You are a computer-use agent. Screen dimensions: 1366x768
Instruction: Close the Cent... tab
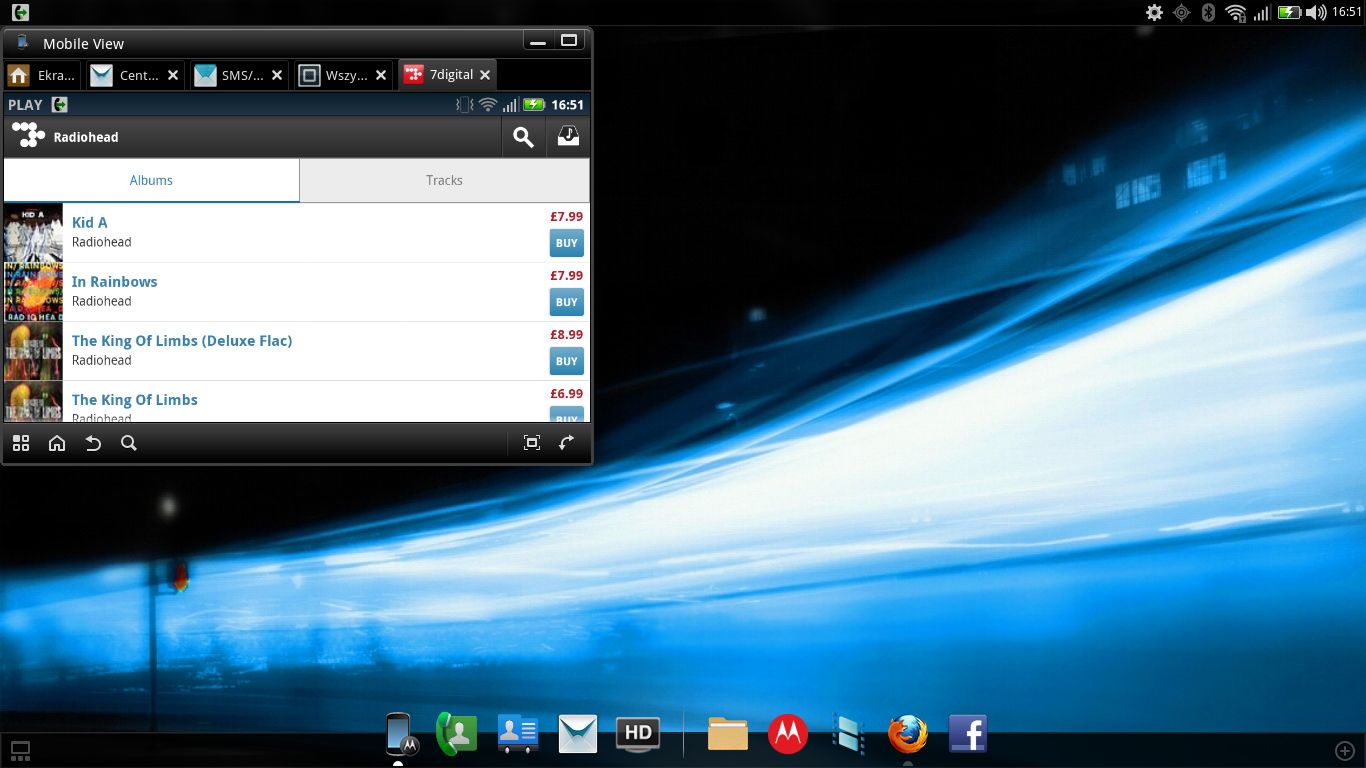[x=173, y=75]
